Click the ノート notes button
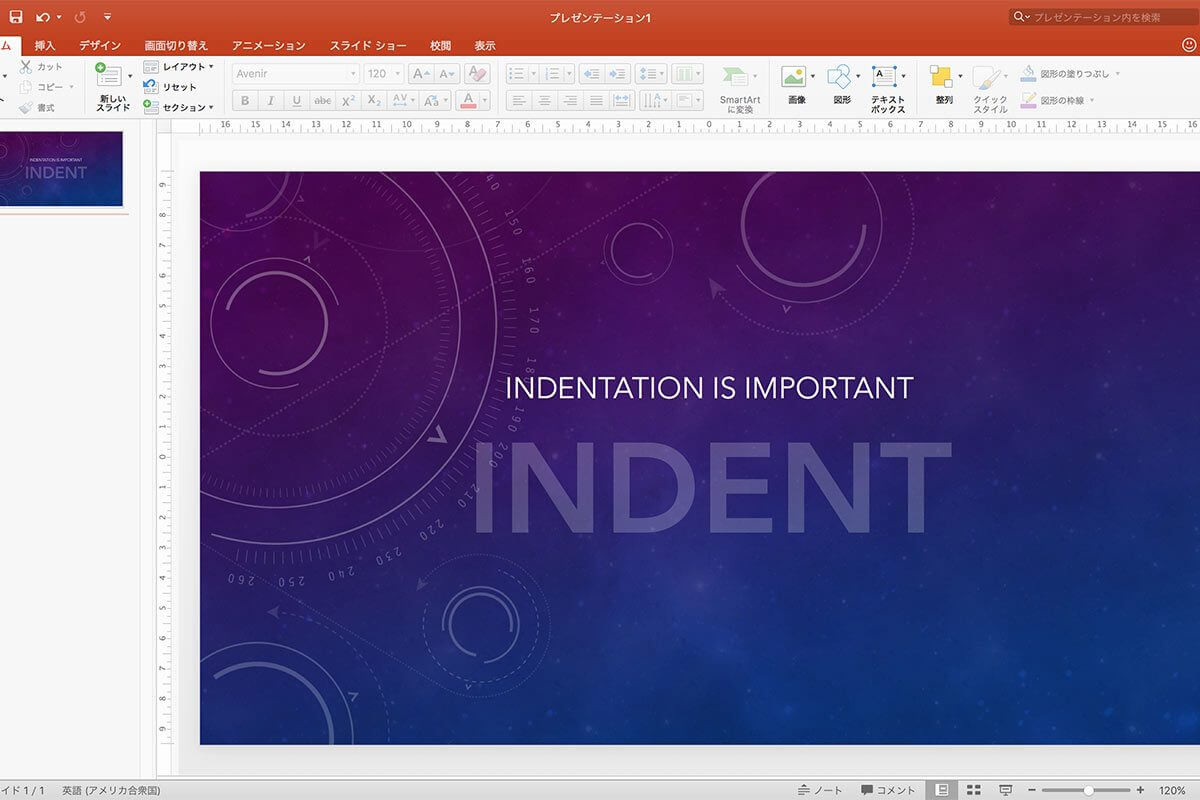This screenshot has width=1200, height=800. [x=821, y=790]
